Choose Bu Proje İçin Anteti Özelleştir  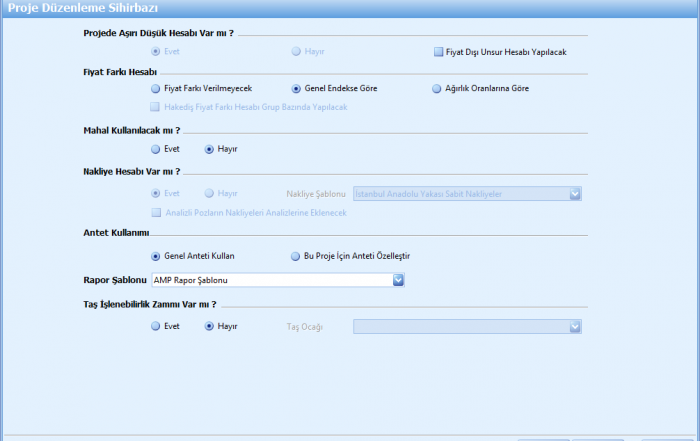coord(295,255)
